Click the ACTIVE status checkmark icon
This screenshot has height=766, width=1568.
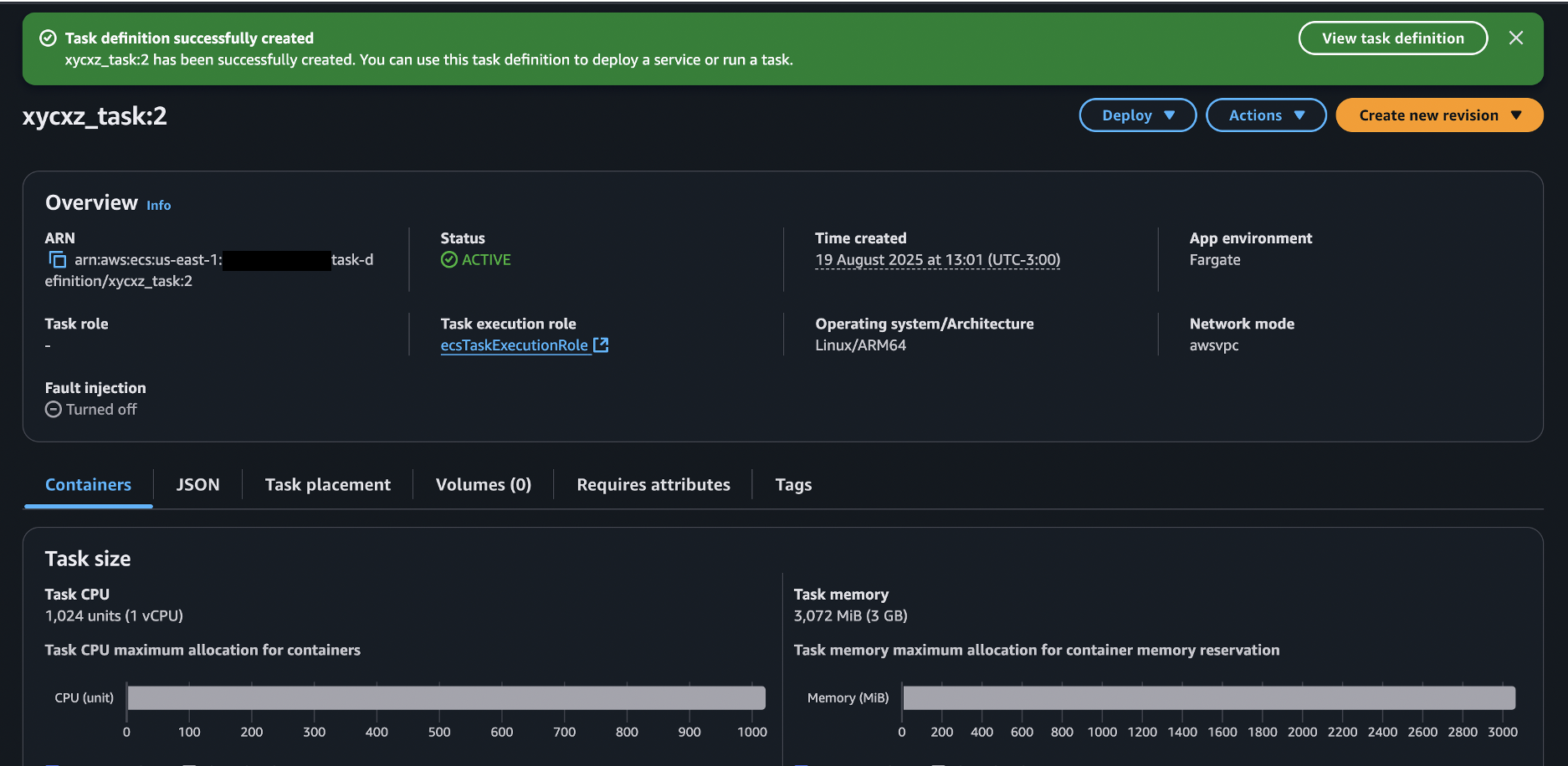pyautogui.click(x=449, y=260)
